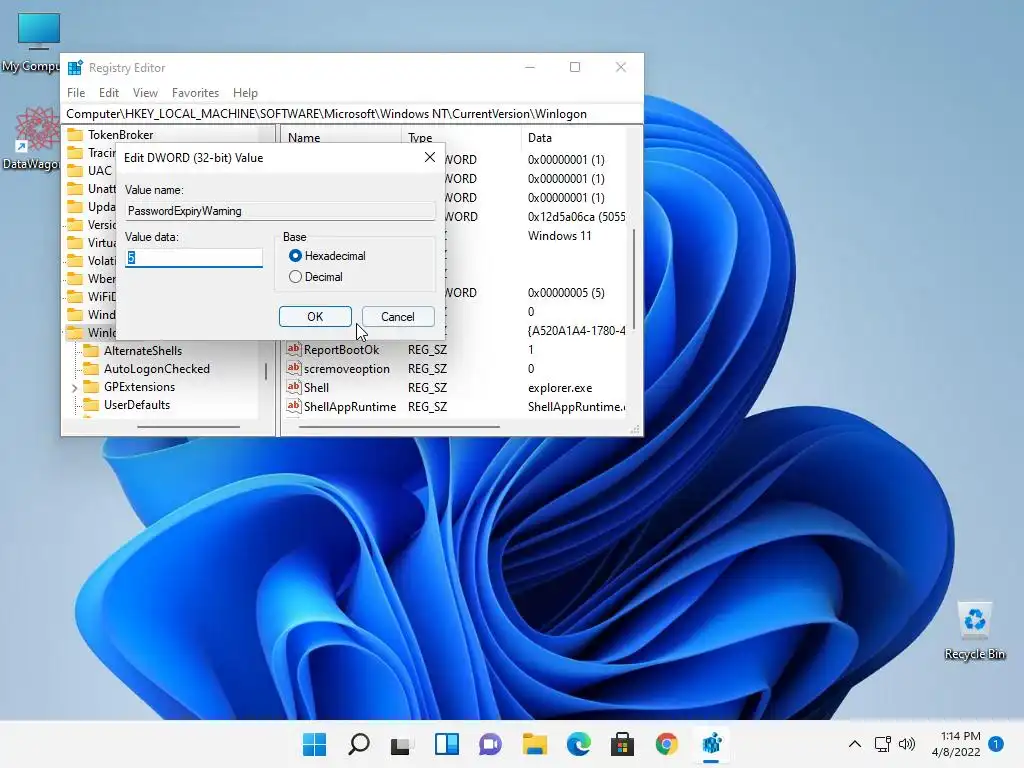Screen dimensions: 1024x768
Task: Open the View menu in Registry Editor
Action: pos(145,93)
